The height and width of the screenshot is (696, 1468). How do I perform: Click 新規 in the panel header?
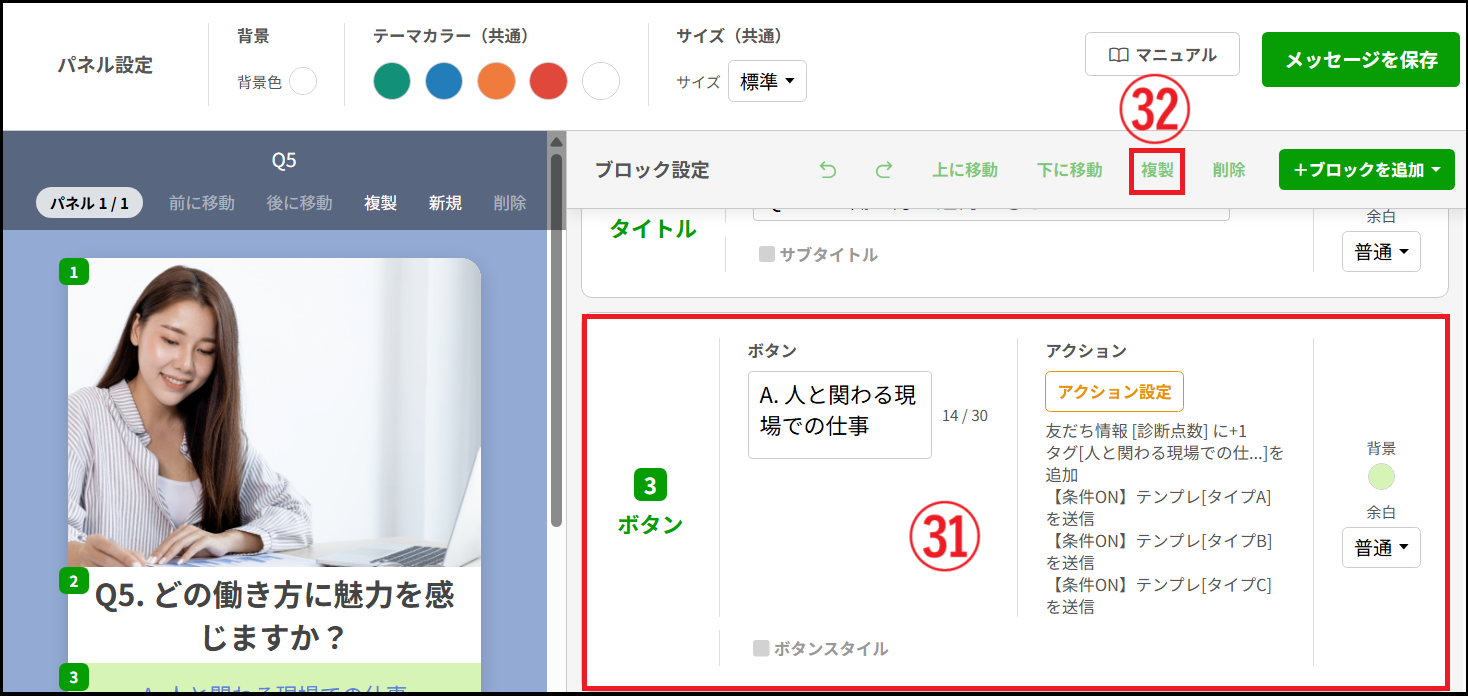[445, 203]
